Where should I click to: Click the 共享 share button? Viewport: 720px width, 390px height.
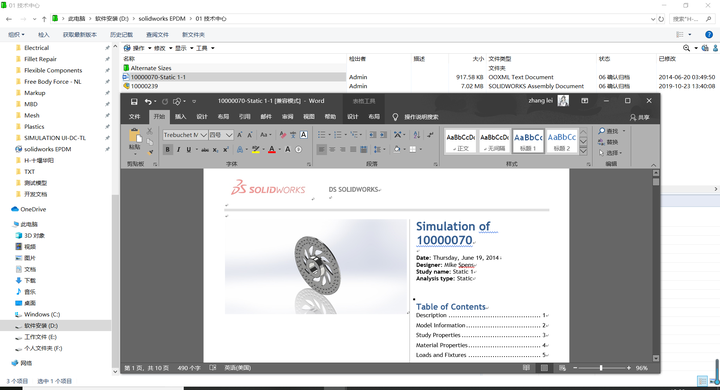[640, 117]
